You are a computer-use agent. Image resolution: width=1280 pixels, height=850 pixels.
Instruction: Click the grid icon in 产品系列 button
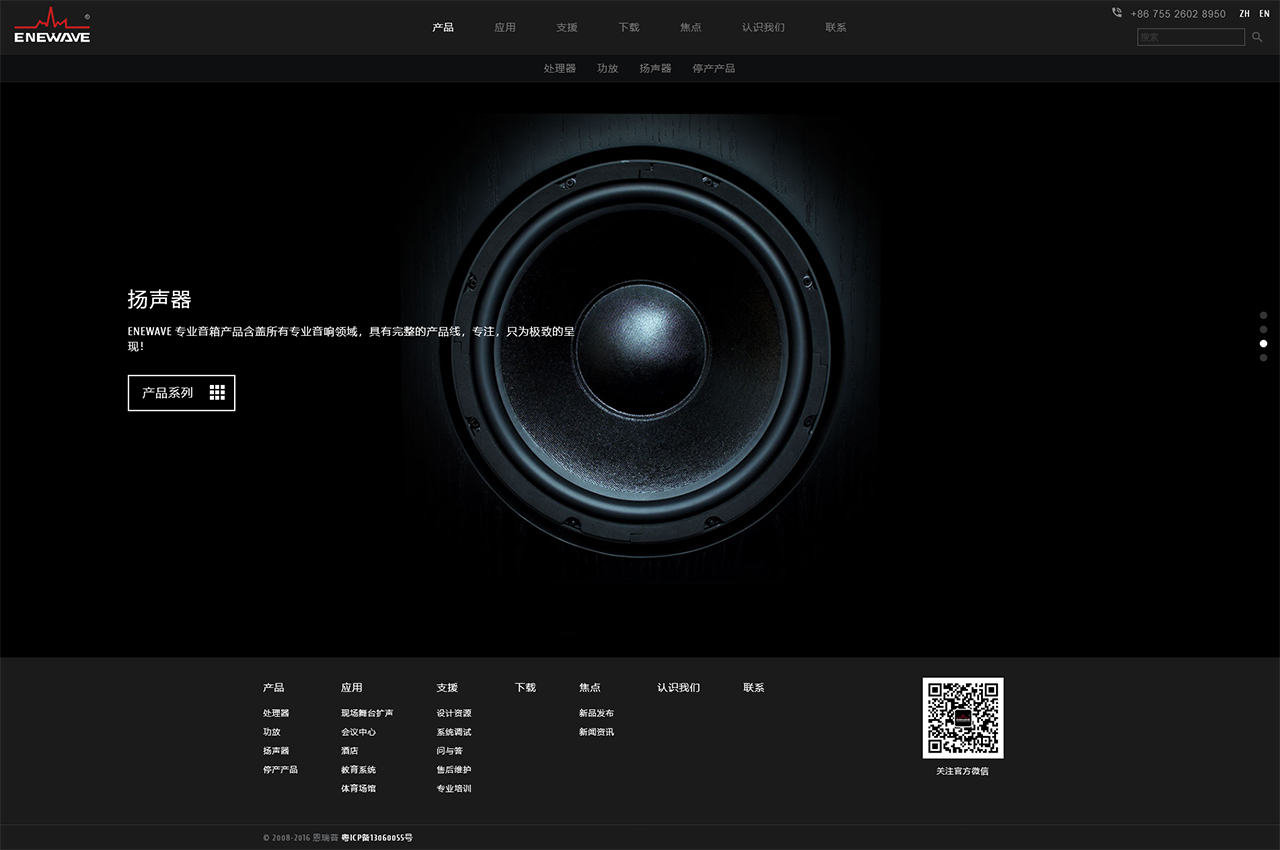tap(217, 393)
